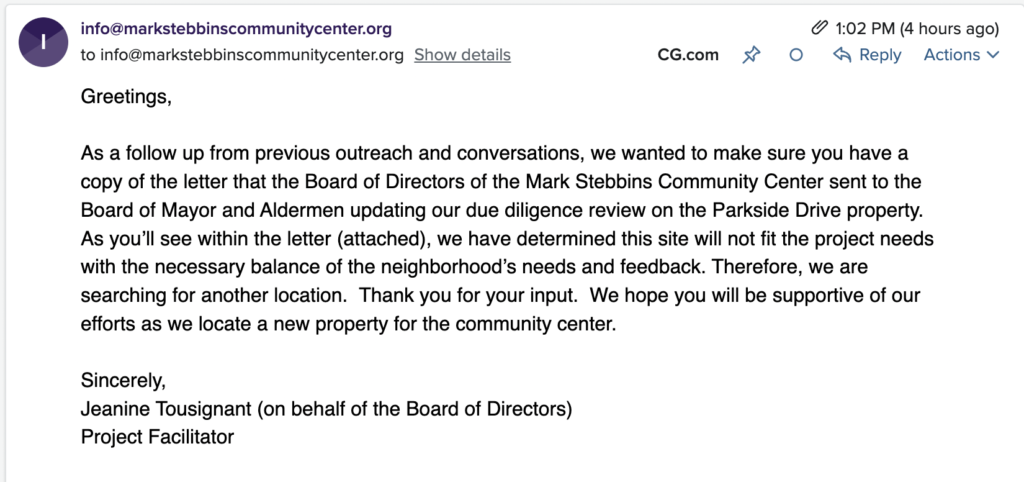Click the 1:02 PM timestamp
The image size is (1024, 482).
tap(916, 29)
